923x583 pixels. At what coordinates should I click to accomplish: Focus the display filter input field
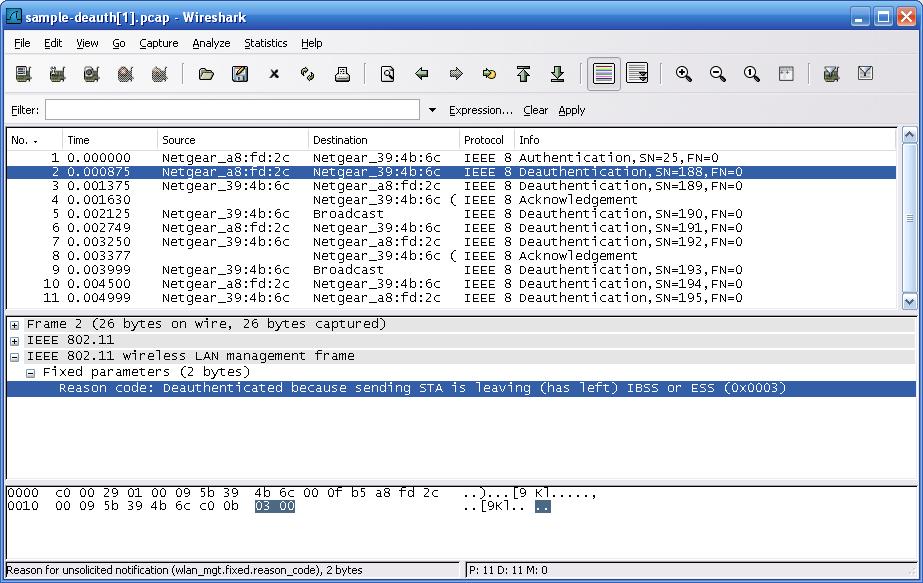coord(233,110)
